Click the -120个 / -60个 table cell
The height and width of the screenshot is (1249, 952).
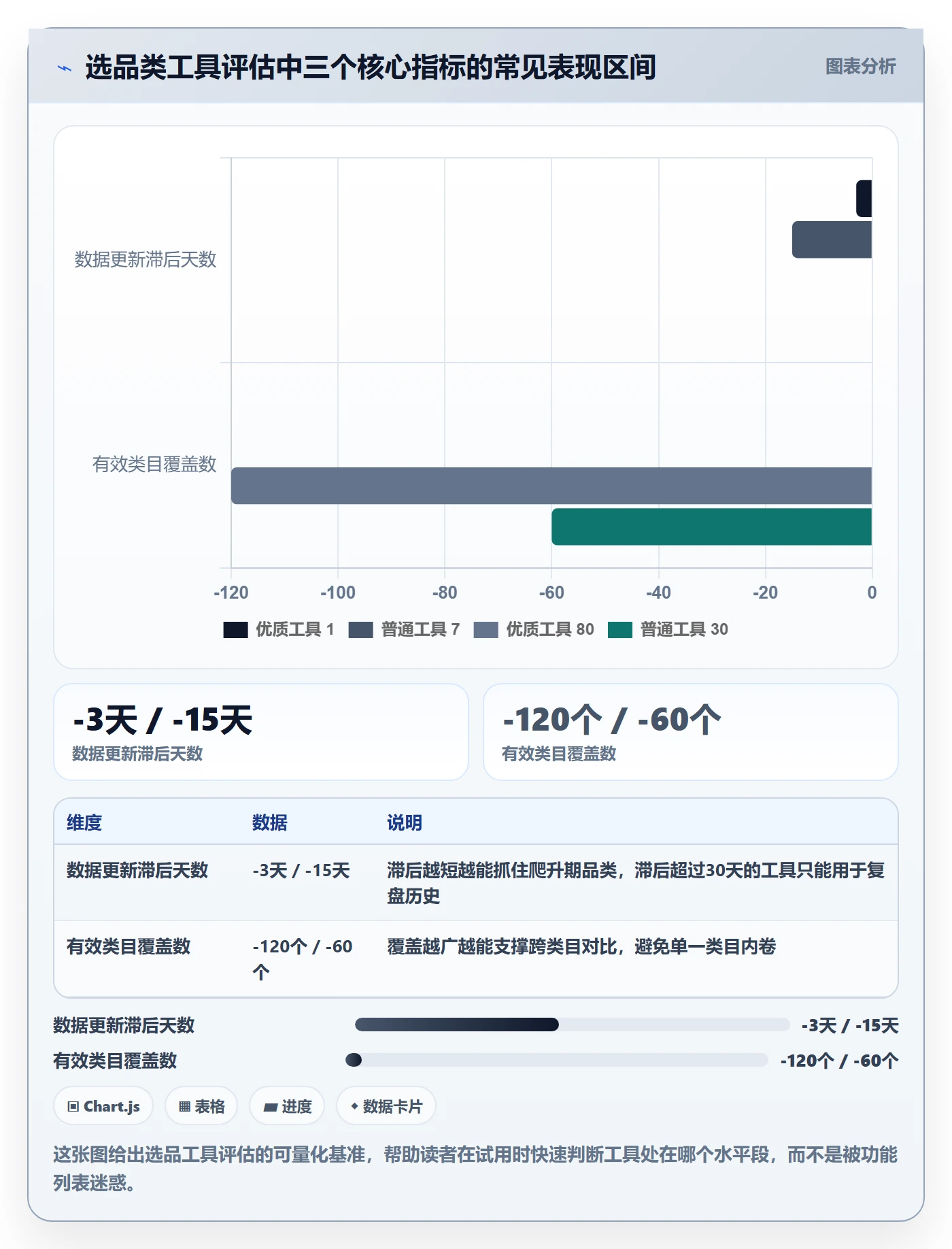[x=303, y=959]
